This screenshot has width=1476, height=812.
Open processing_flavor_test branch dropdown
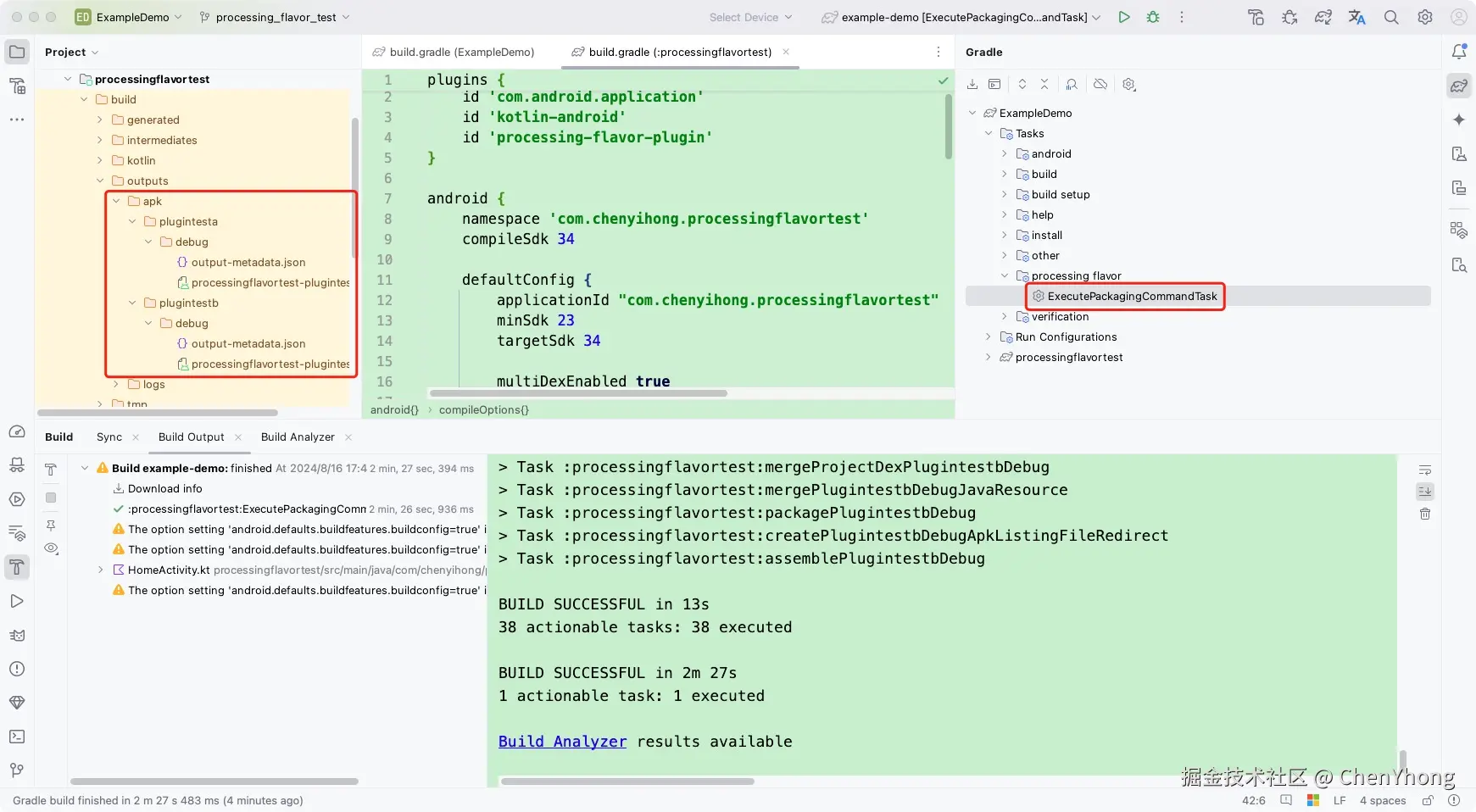[x=275, y=17]
